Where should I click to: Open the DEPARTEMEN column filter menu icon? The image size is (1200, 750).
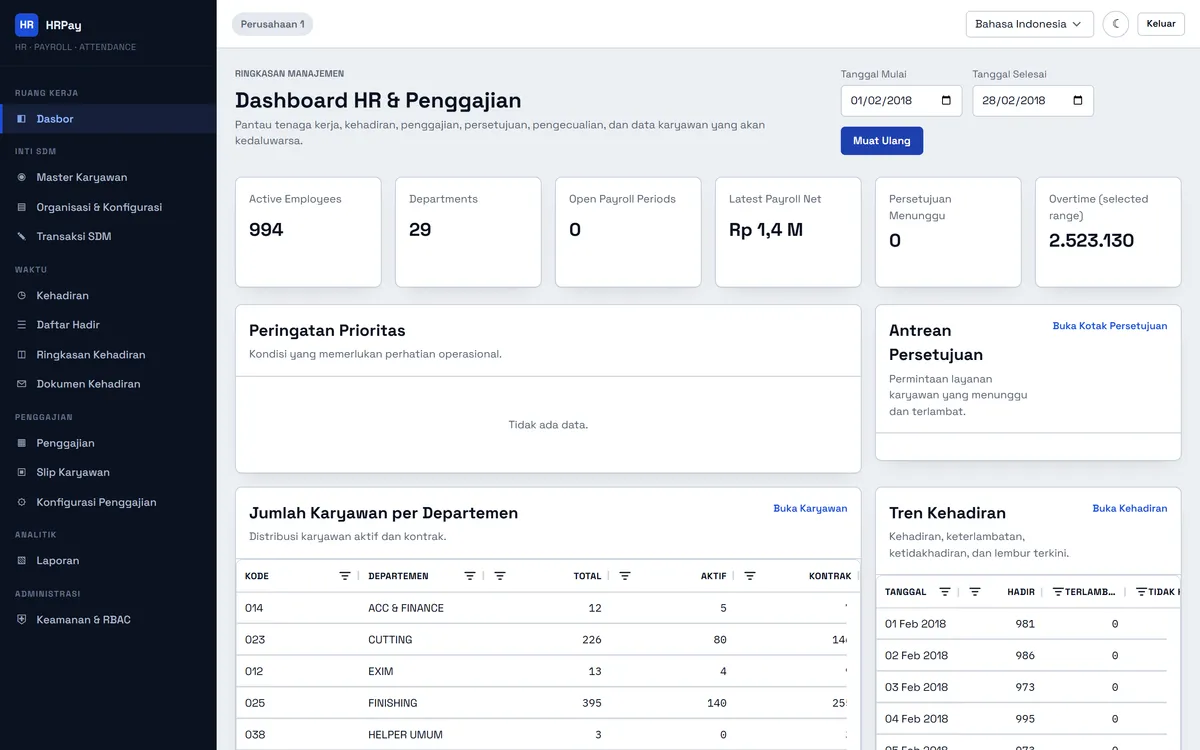tap(470, 576)
